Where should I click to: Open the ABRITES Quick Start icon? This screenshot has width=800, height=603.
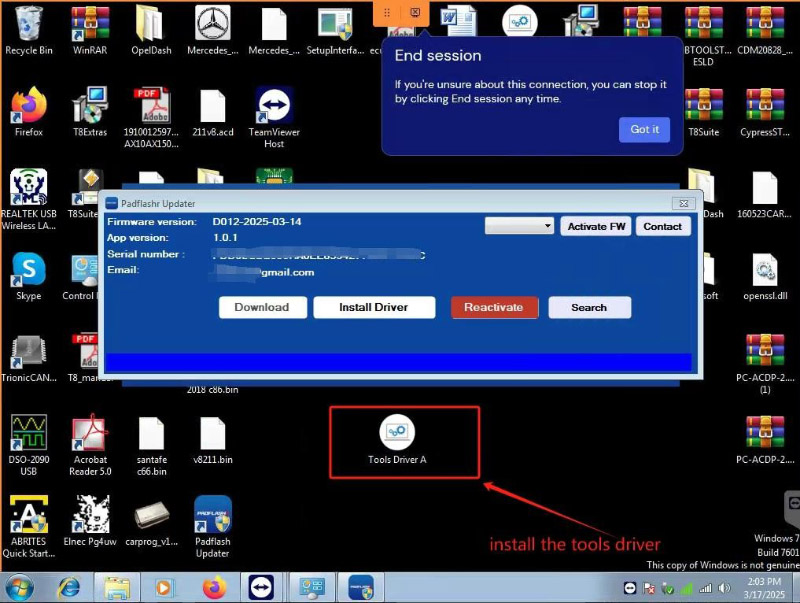[28, 515]
